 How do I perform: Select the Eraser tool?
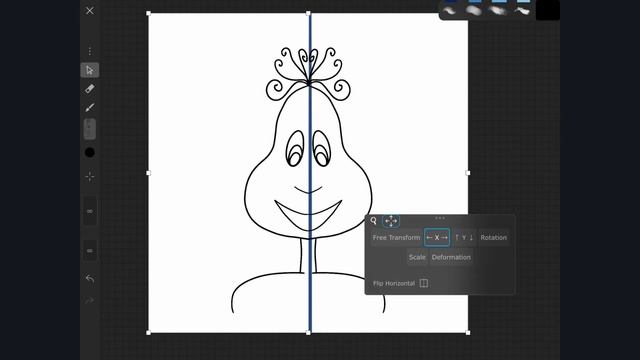(90, 89)
